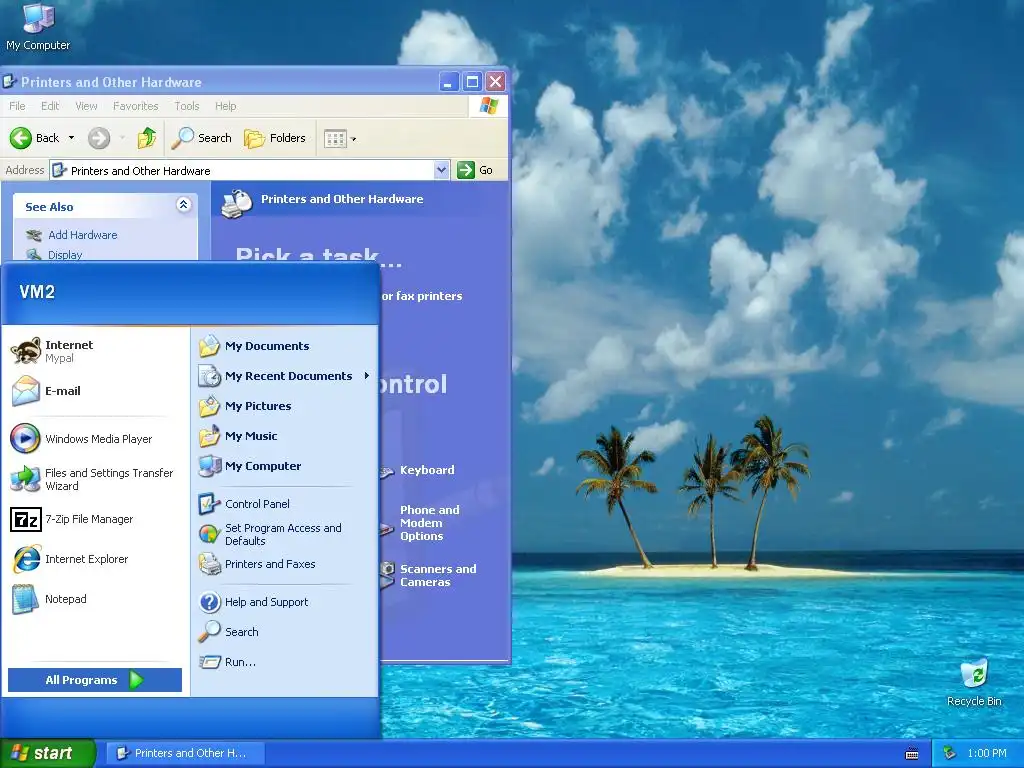
Task: Start Files and Settings Transfer Wizard
Action: click(95, 479)
